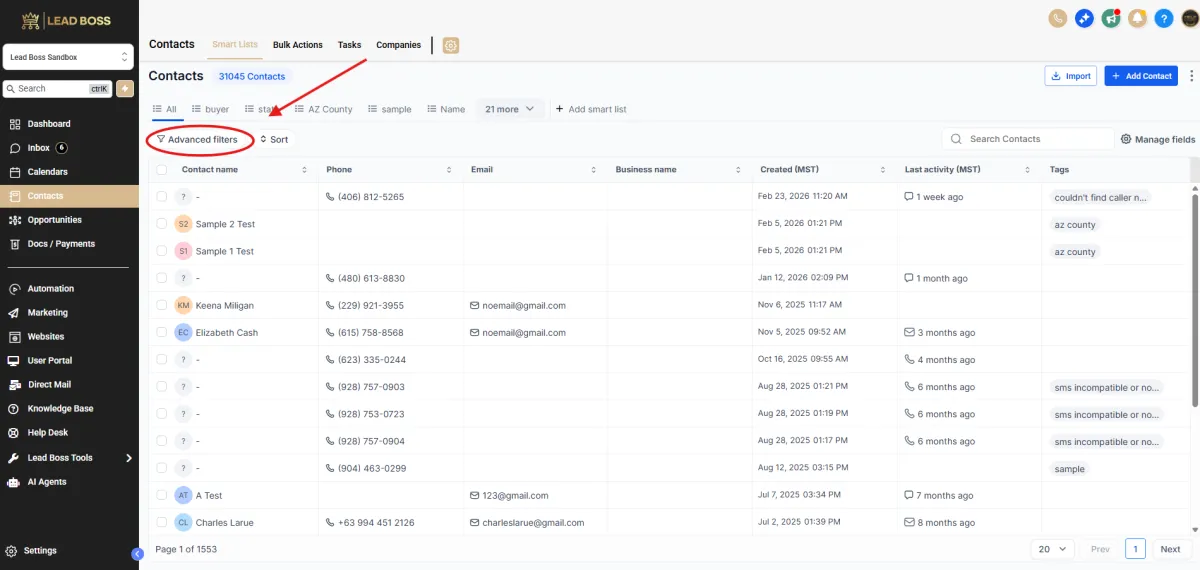Check the box for Charles Larue
The image size is (1200, 570).
coord(162,522)
